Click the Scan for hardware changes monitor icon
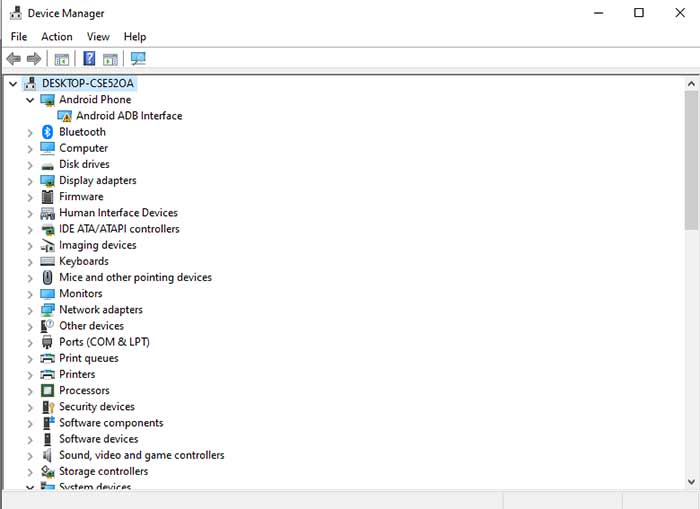The image size is (700, 509). [138, 59]
